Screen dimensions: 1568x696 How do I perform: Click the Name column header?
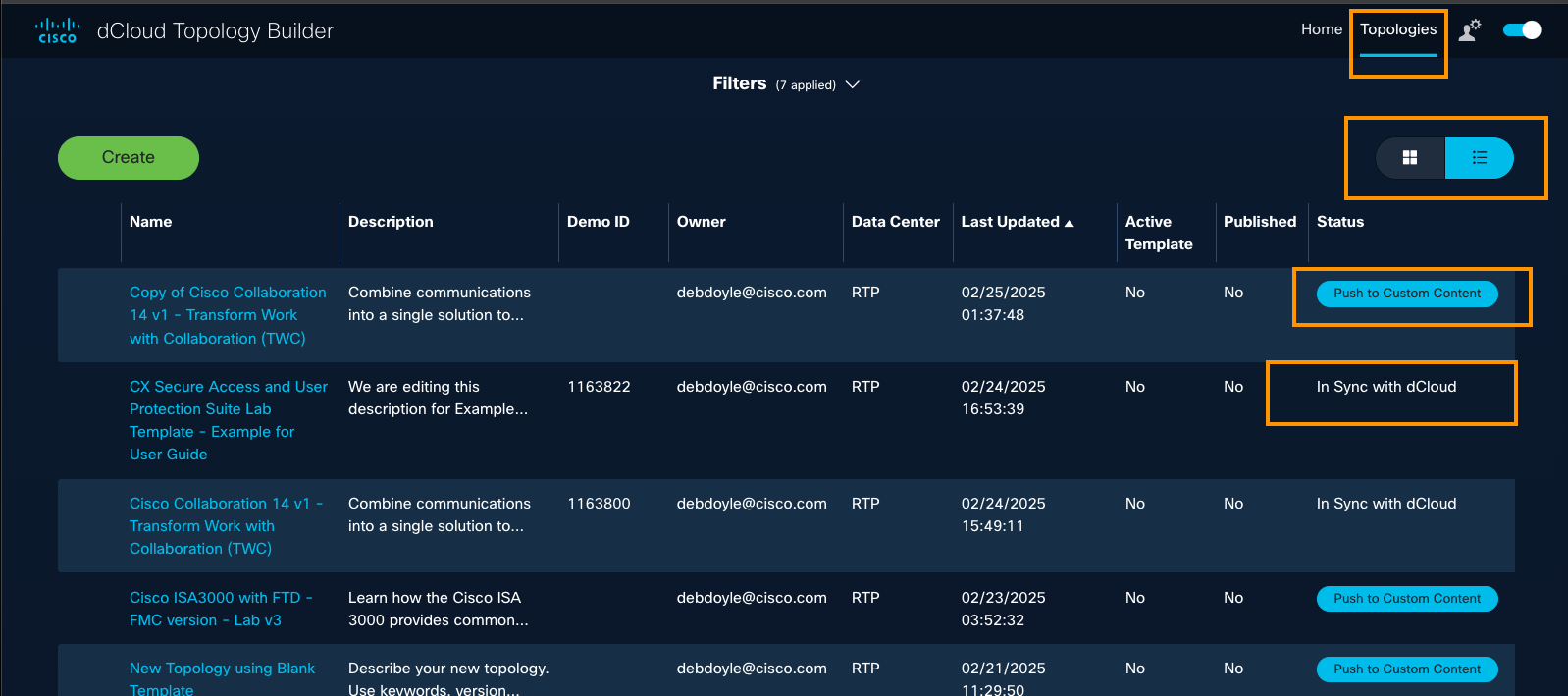150,222
